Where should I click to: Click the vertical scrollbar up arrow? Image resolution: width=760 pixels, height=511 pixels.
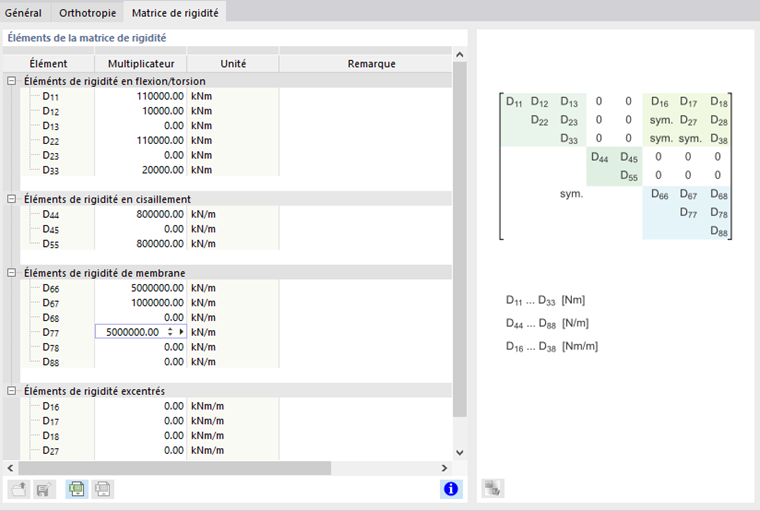(459, 55)
